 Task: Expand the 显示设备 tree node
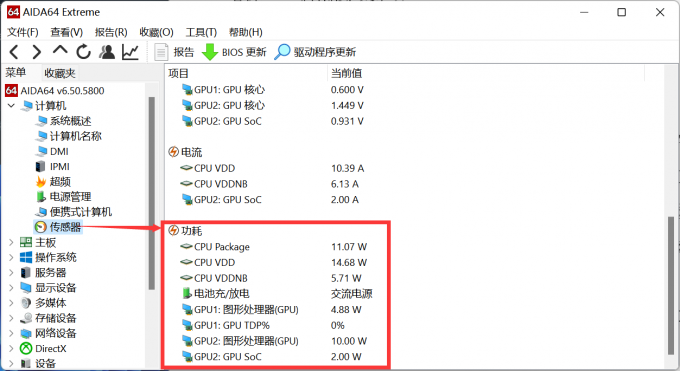[x=11, y=288]
